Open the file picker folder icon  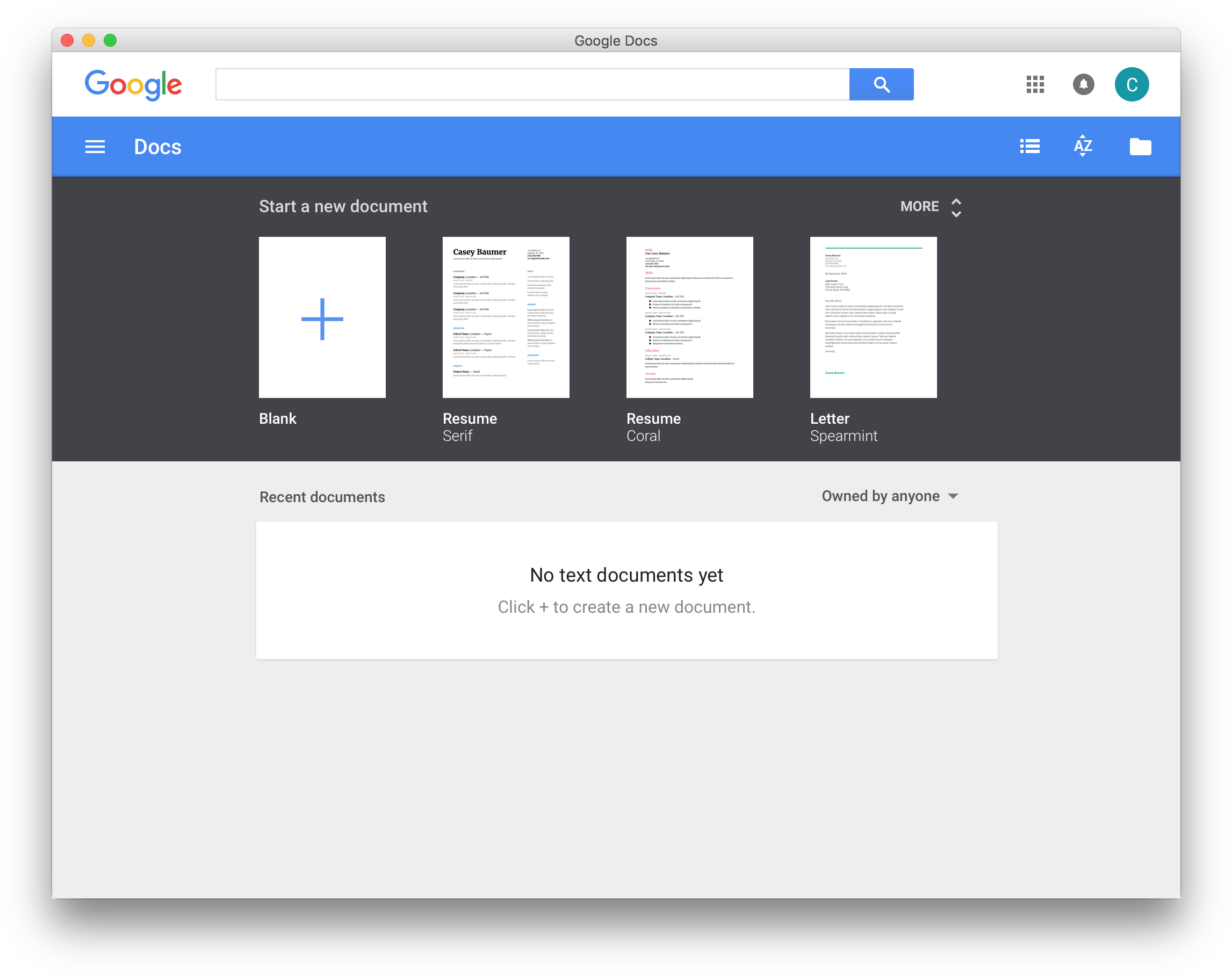1140,147
